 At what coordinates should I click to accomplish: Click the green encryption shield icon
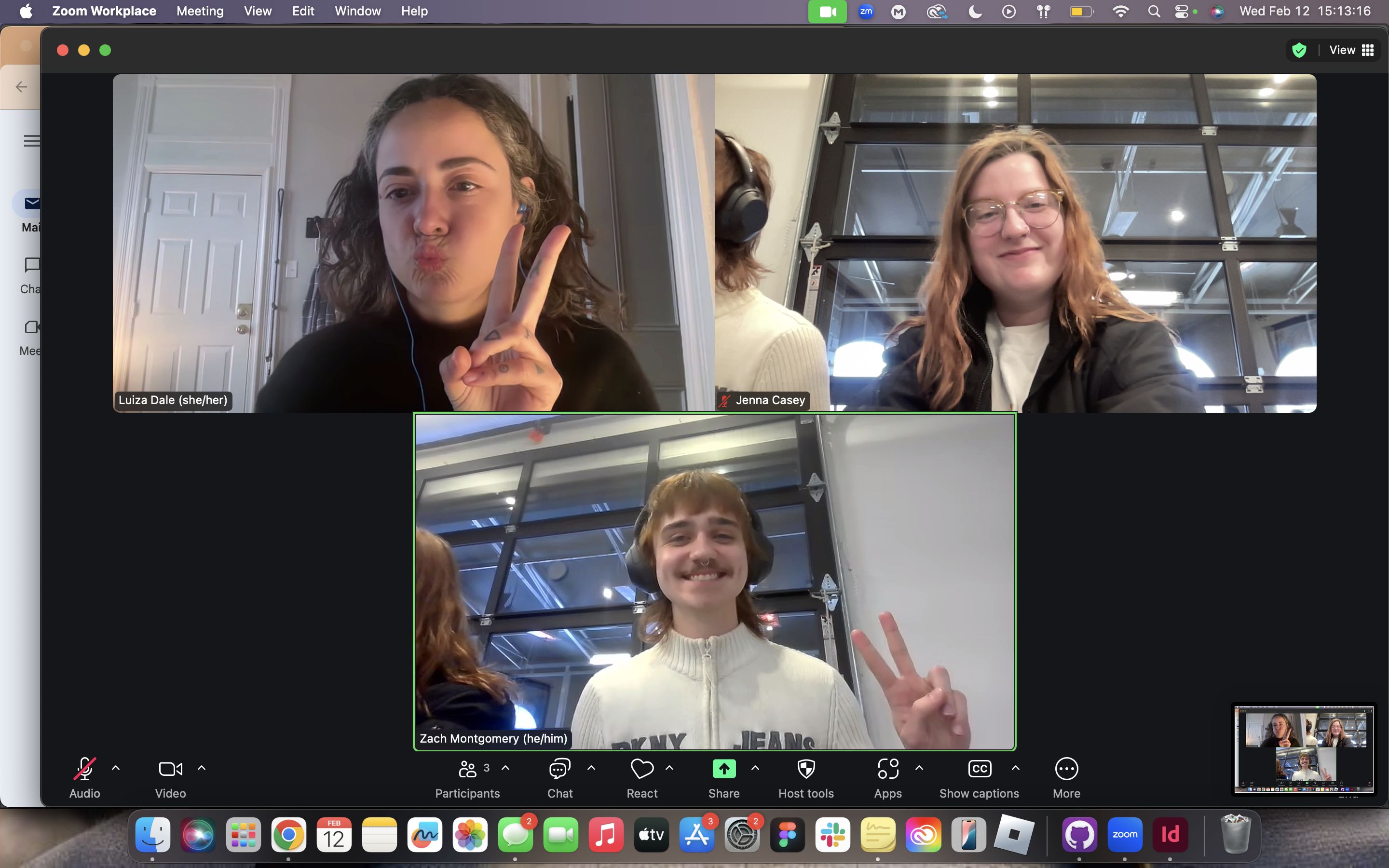pyautogui.click(x=1299, y=51)
